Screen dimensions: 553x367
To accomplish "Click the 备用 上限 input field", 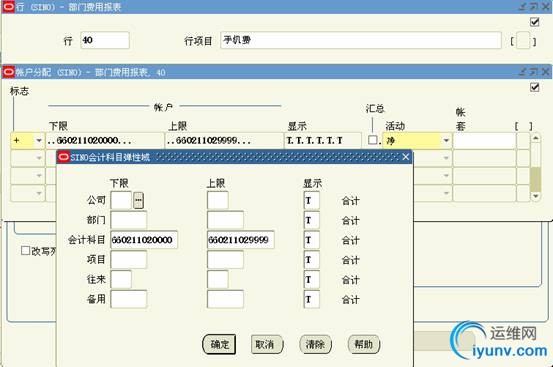I will 225,299.
